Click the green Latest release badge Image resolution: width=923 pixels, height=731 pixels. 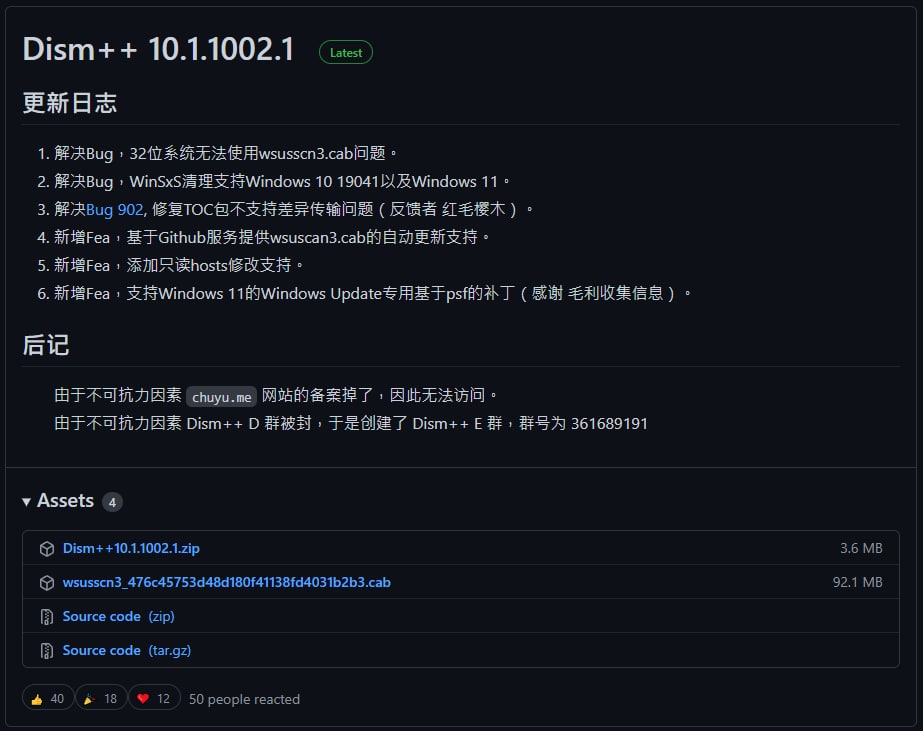click(346, 53)
